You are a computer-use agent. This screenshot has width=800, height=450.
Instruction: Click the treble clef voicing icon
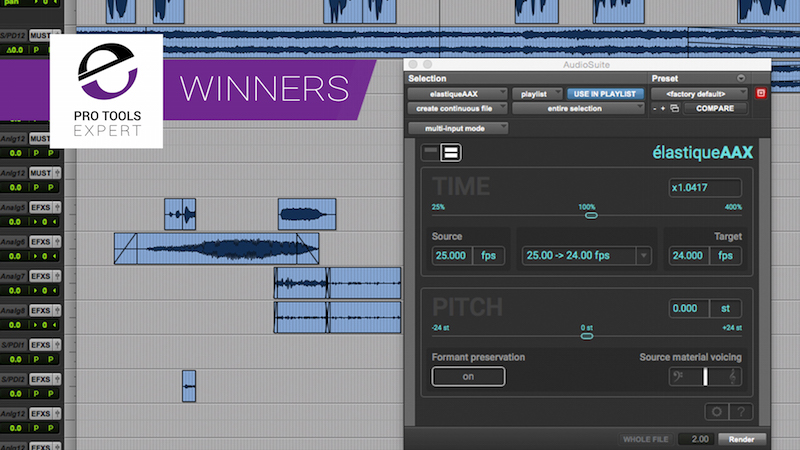tap(732, 377)
